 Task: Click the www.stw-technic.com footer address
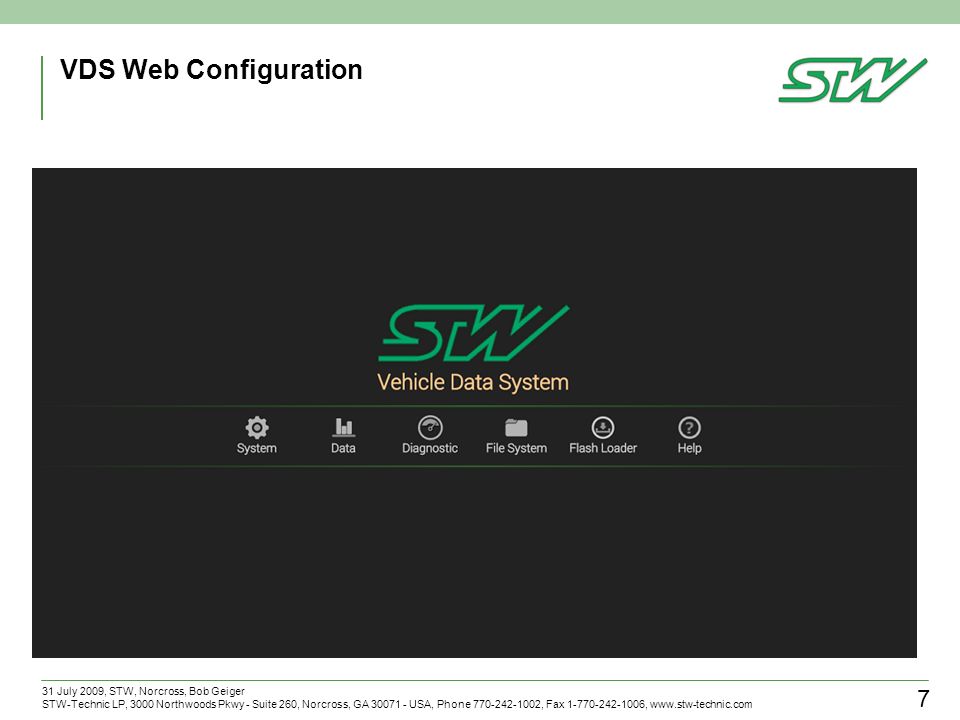click(701, 704)
